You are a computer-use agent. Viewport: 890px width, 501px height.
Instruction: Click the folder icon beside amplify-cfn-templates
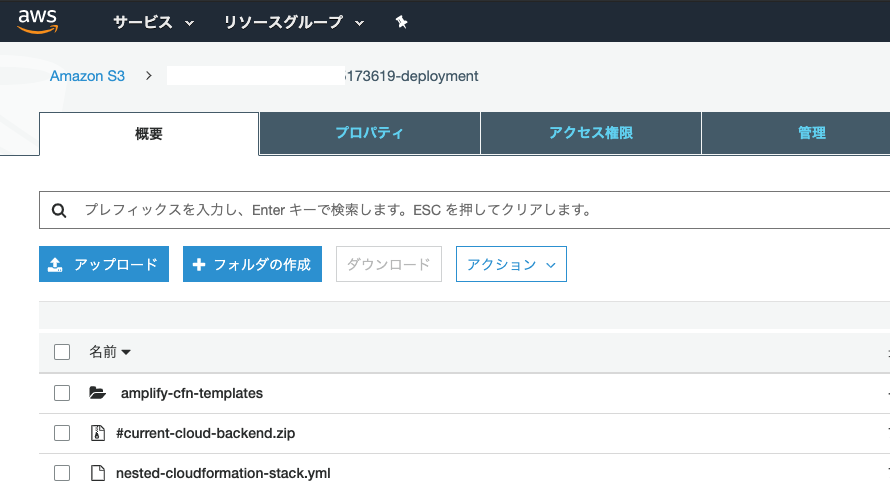click(x=98, y=393)
